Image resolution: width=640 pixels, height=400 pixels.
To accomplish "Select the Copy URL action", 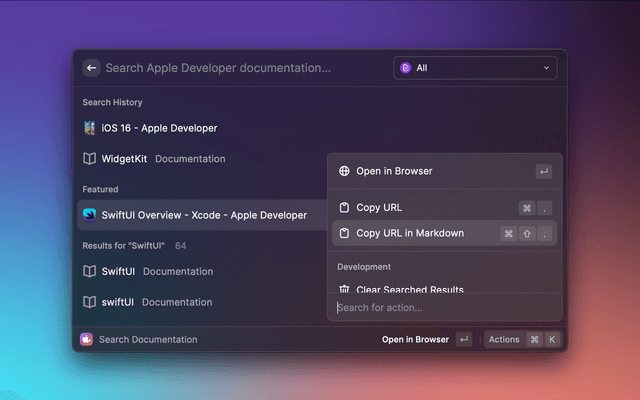I will (x=380, y=208).
